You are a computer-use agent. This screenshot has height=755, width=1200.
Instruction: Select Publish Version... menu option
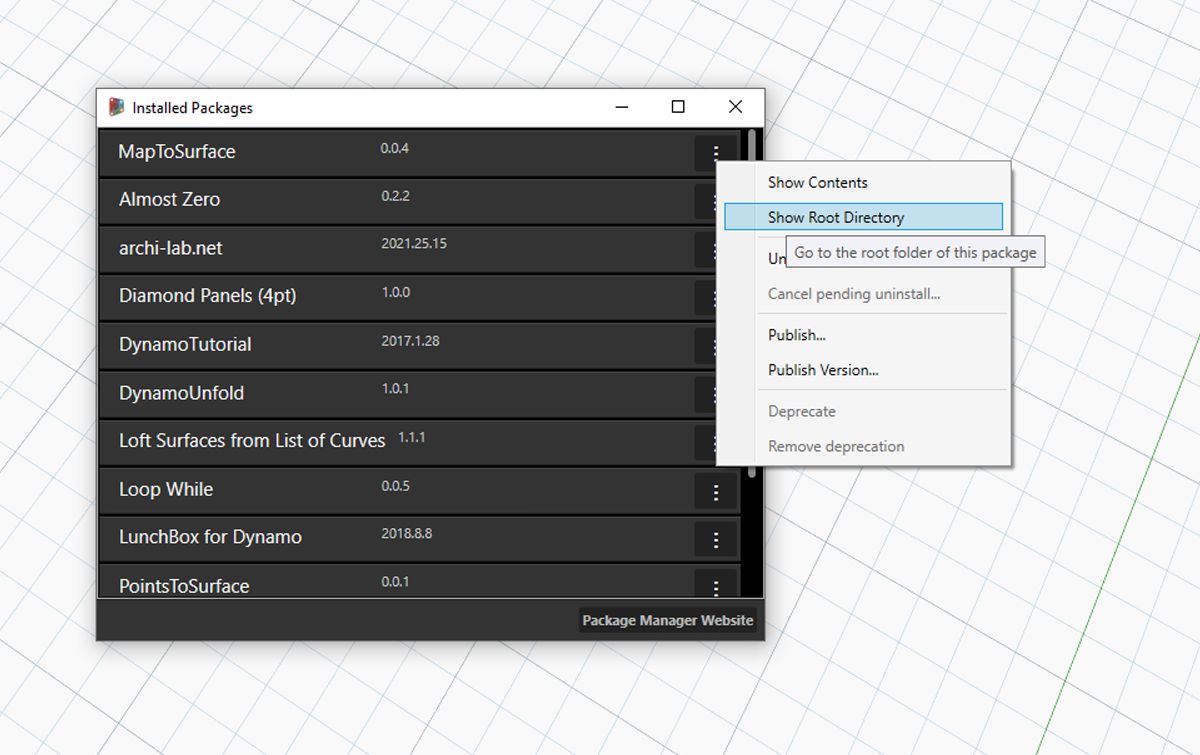coord(823,370)
